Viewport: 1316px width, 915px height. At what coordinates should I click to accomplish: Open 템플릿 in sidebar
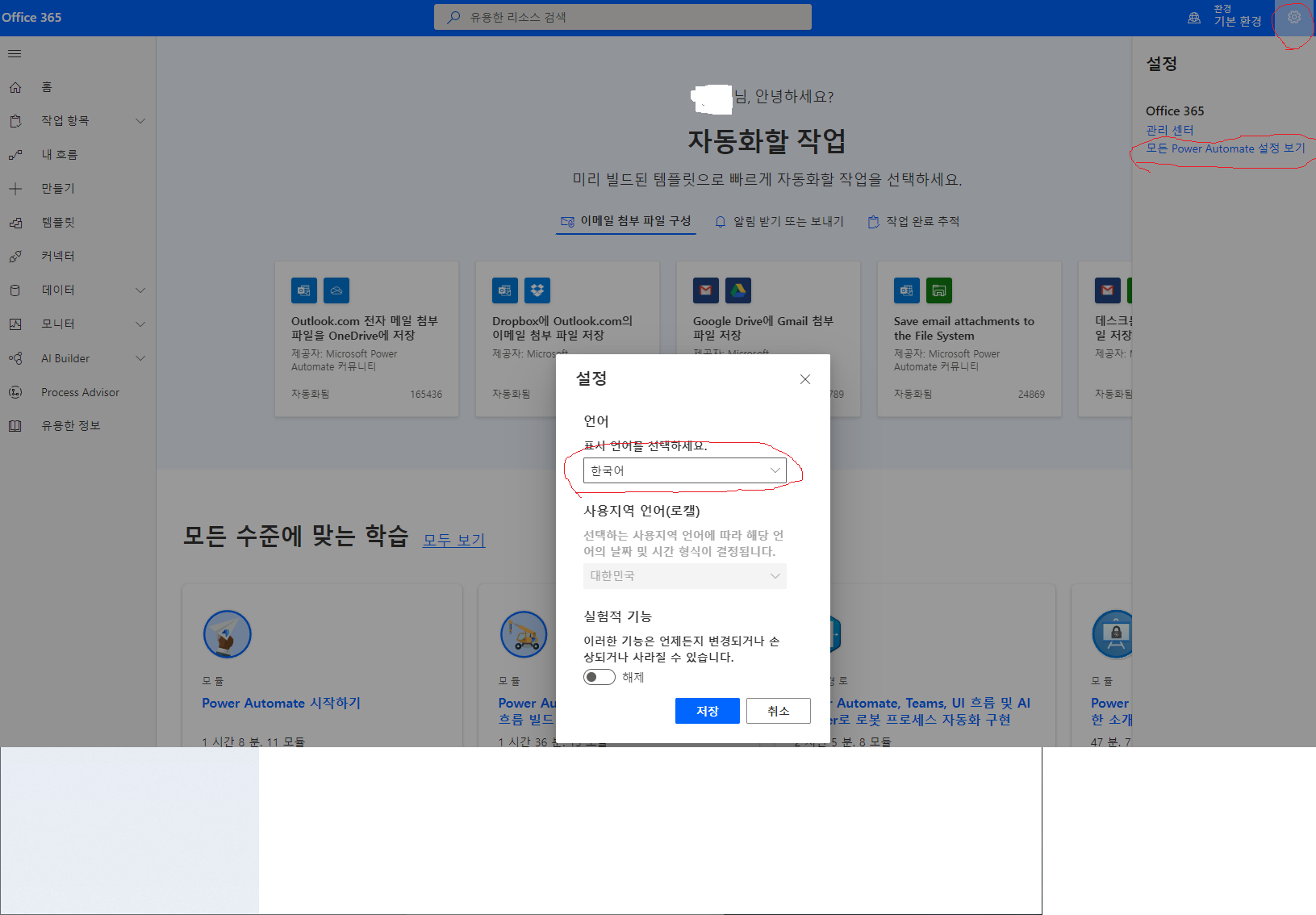pos(58,223)
